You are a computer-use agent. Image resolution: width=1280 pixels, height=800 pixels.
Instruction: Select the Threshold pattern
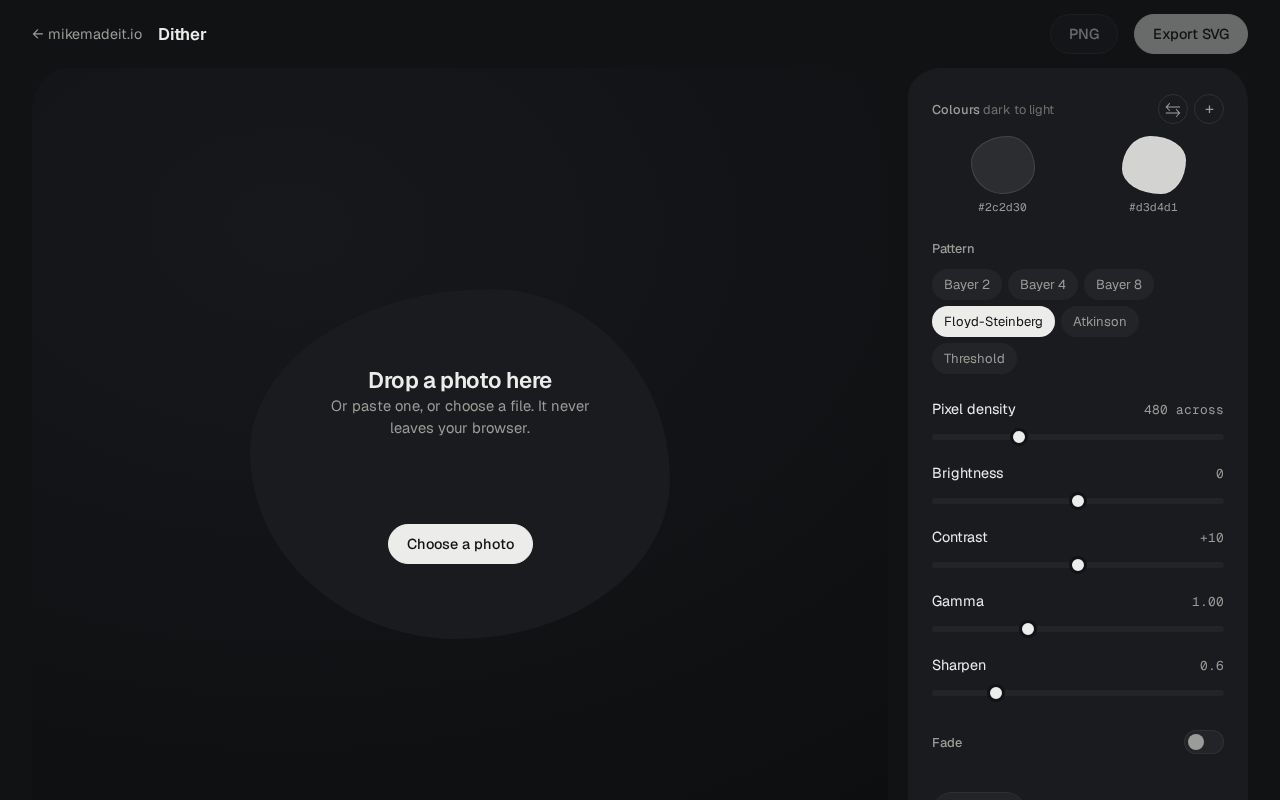pyautogui.click(x=974, y=359)
